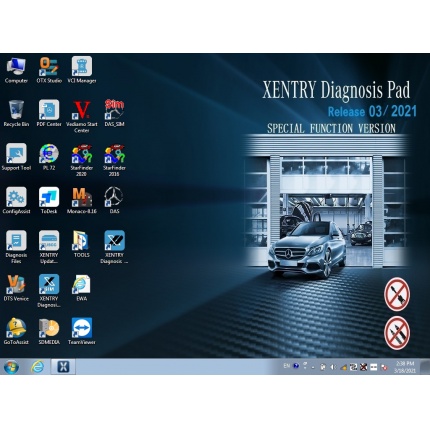430x430 pixels.
Task: Open the EWA web shortcut
Action: tap(82, 288)
